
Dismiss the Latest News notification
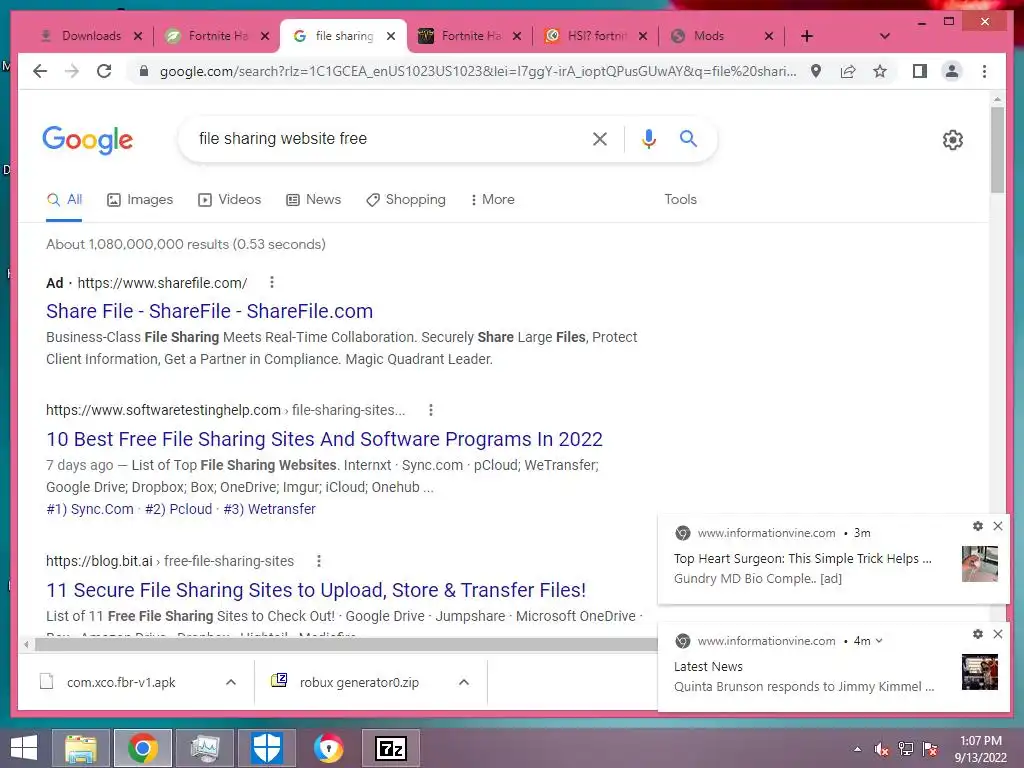[x=998, y=634]
